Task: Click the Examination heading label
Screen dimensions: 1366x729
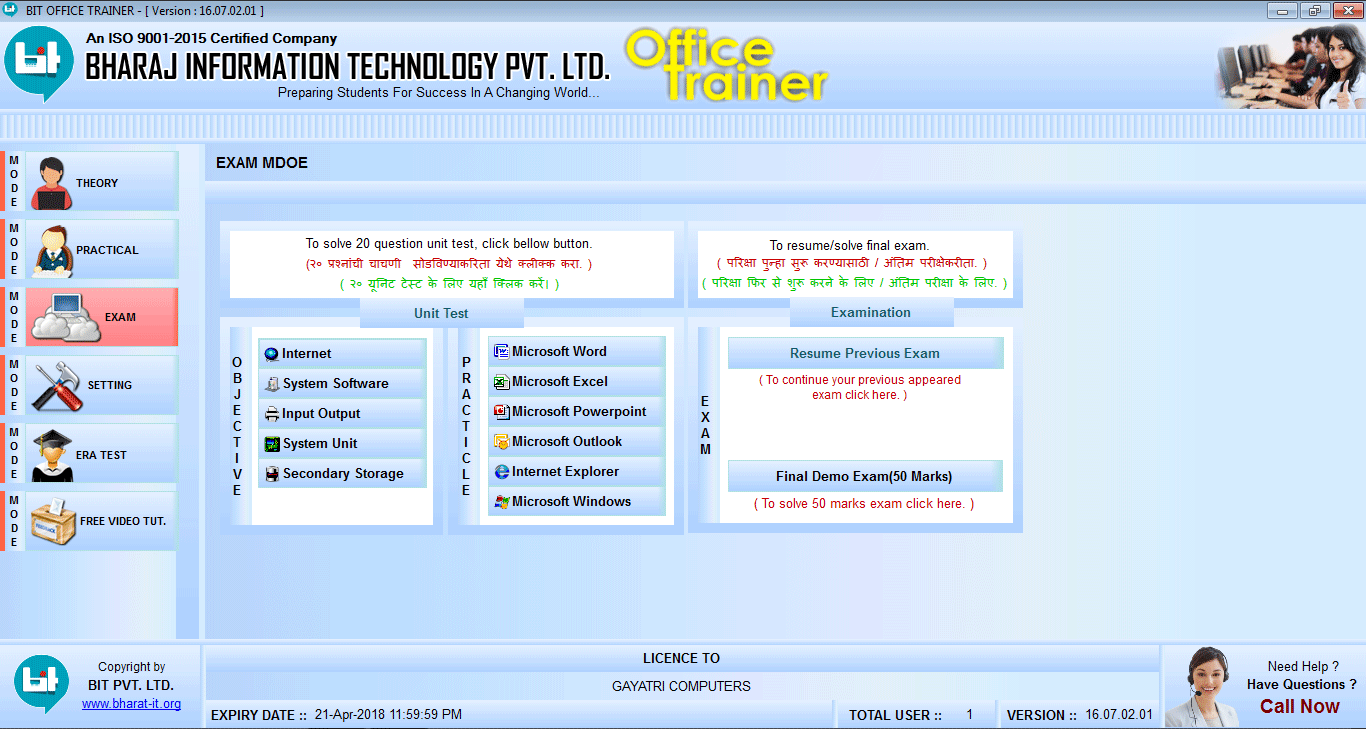Action: 871,312
